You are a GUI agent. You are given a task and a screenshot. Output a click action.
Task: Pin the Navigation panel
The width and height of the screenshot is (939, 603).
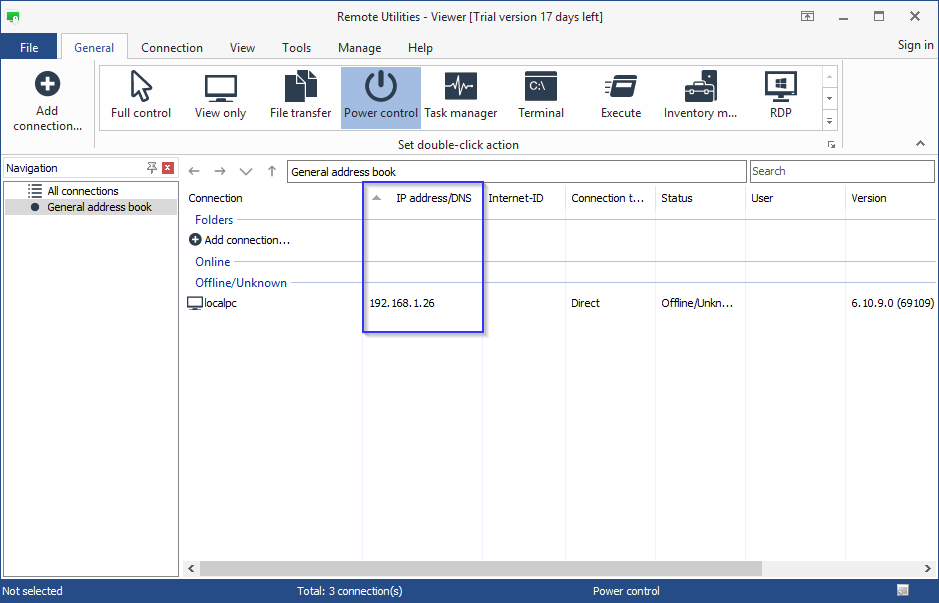tap(152, 168)
